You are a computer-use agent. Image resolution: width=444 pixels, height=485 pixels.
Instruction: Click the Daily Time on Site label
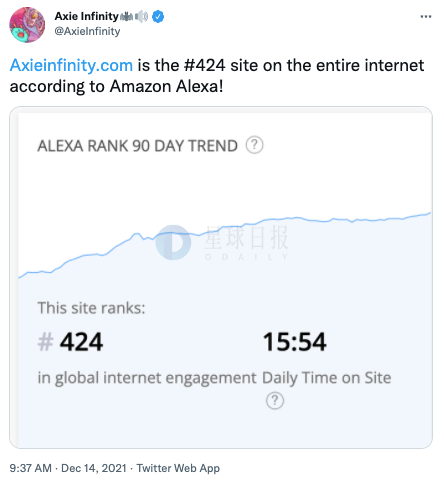click(327, 378)
